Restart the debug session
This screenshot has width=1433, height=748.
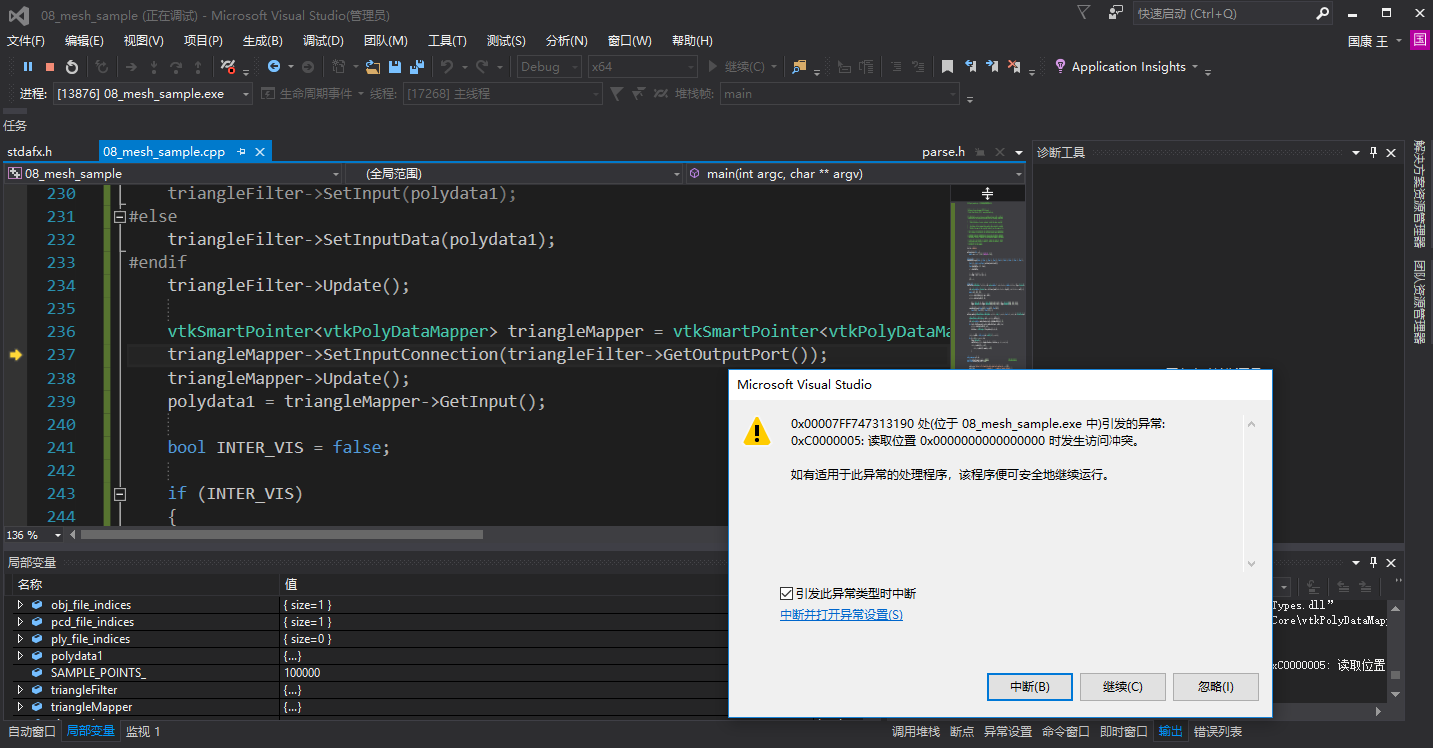pyautogui.click(x=71, y=66)
